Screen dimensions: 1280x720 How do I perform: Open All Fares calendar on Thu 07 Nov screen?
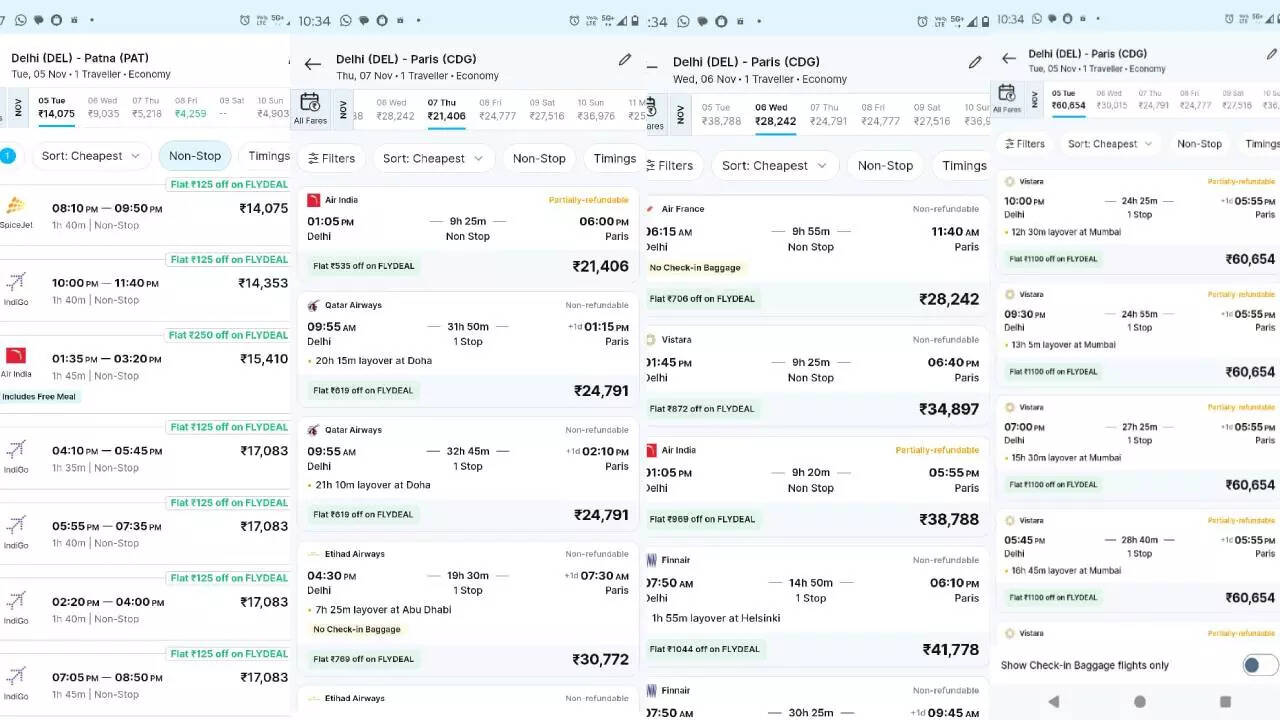(310, 108)
